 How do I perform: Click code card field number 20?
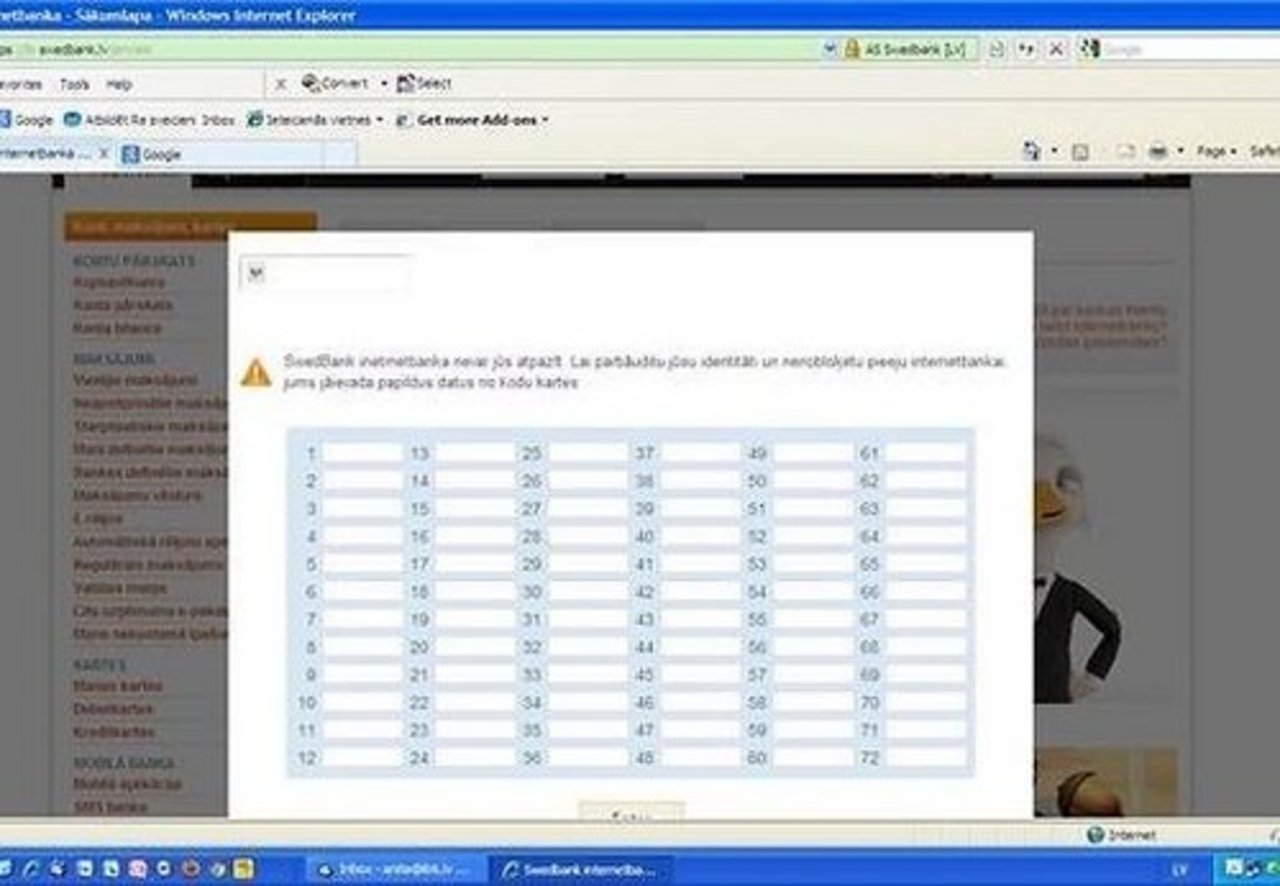click(474, 647)
